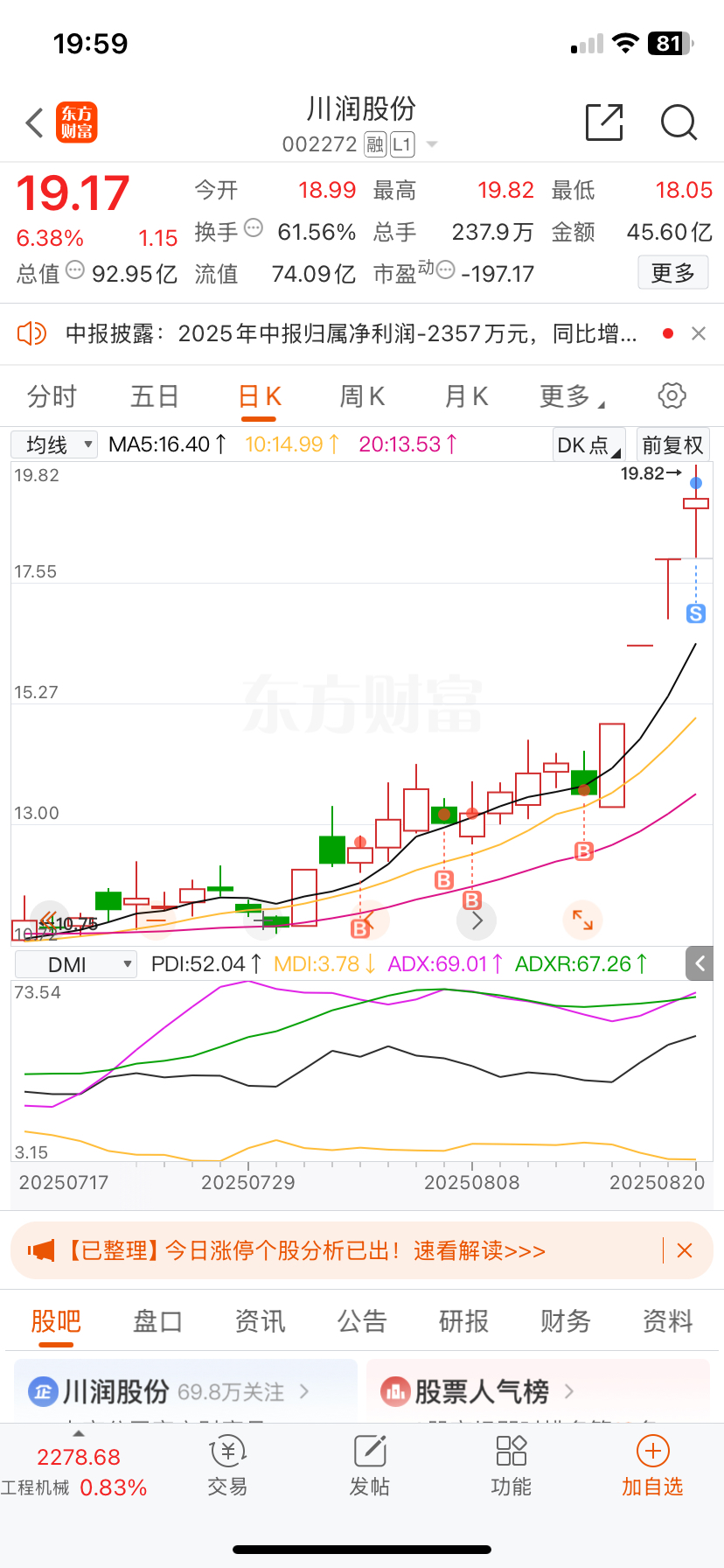724x1568 pixels.
Task: Open 川润股份 69.8万关注 card chevron
Action: tap(304, 1390)
